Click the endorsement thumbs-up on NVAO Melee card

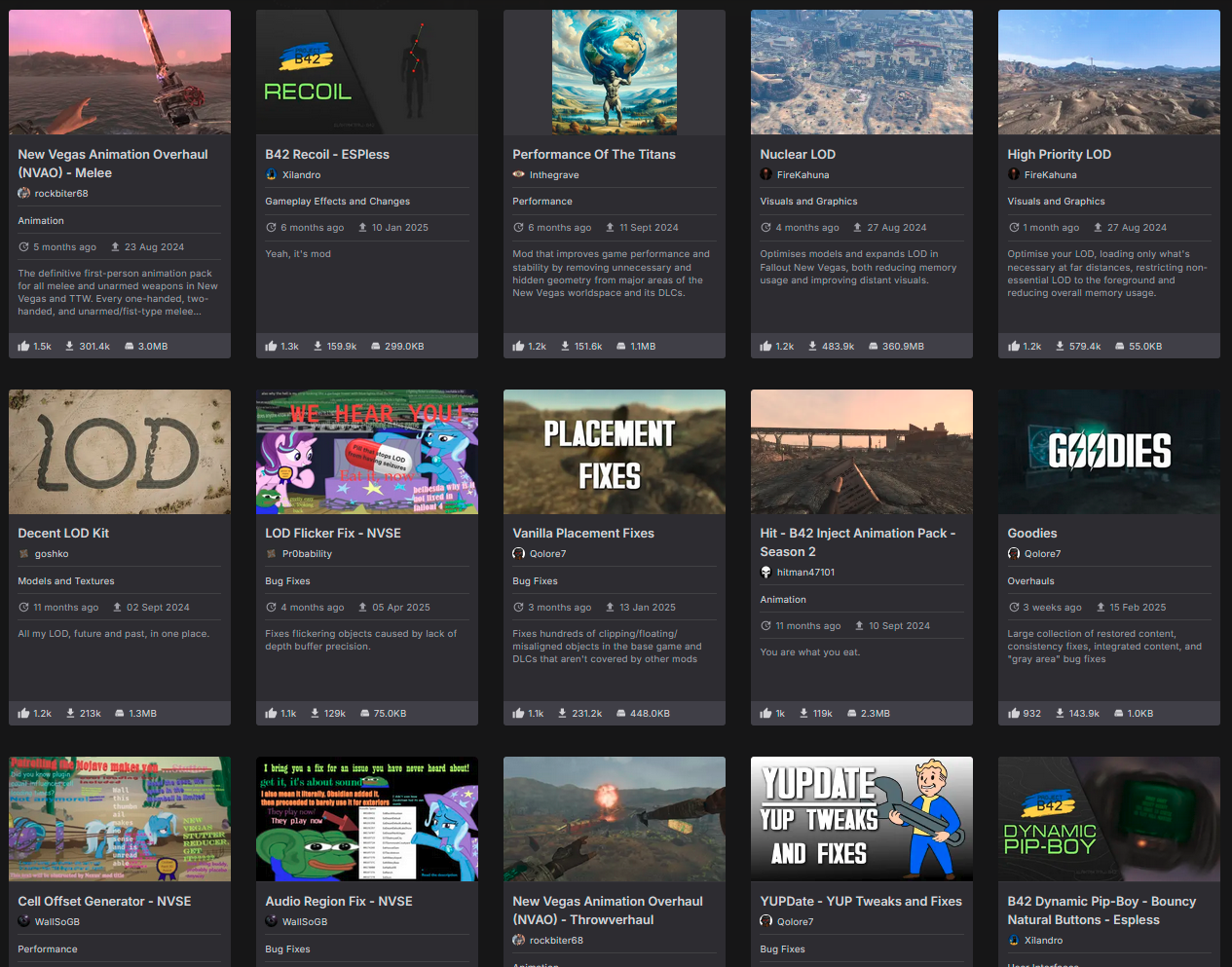click(x=23, y=346)
